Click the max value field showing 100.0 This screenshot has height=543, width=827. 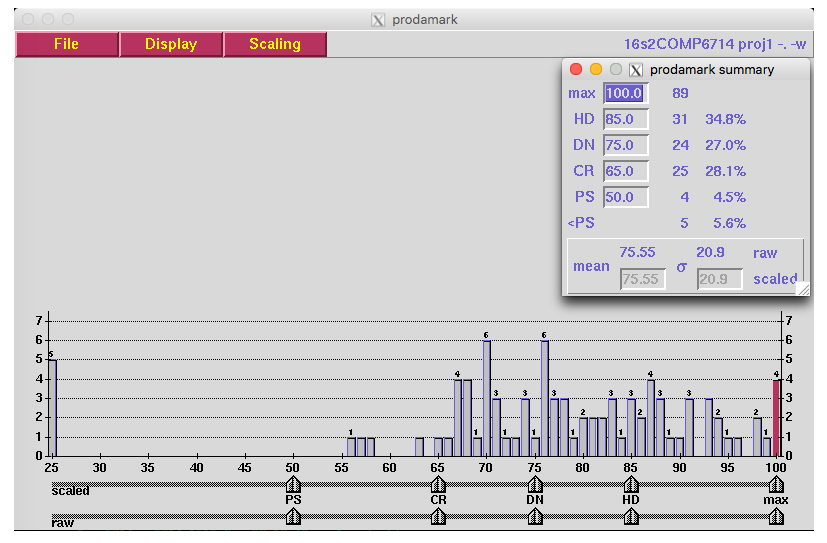625,93
